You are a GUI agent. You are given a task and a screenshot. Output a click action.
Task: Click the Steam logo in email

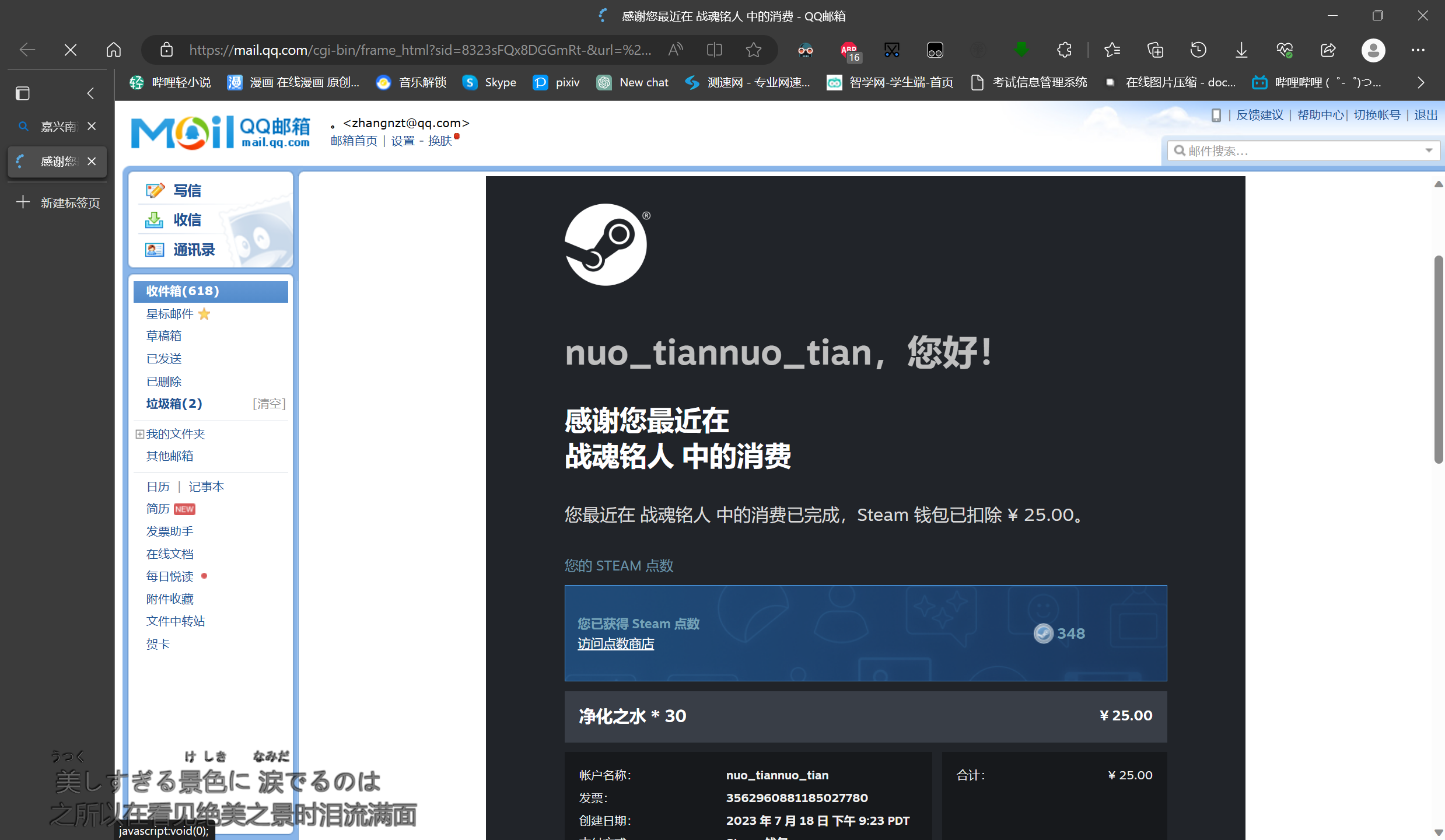pyautogui.click(x=606, y=244)
